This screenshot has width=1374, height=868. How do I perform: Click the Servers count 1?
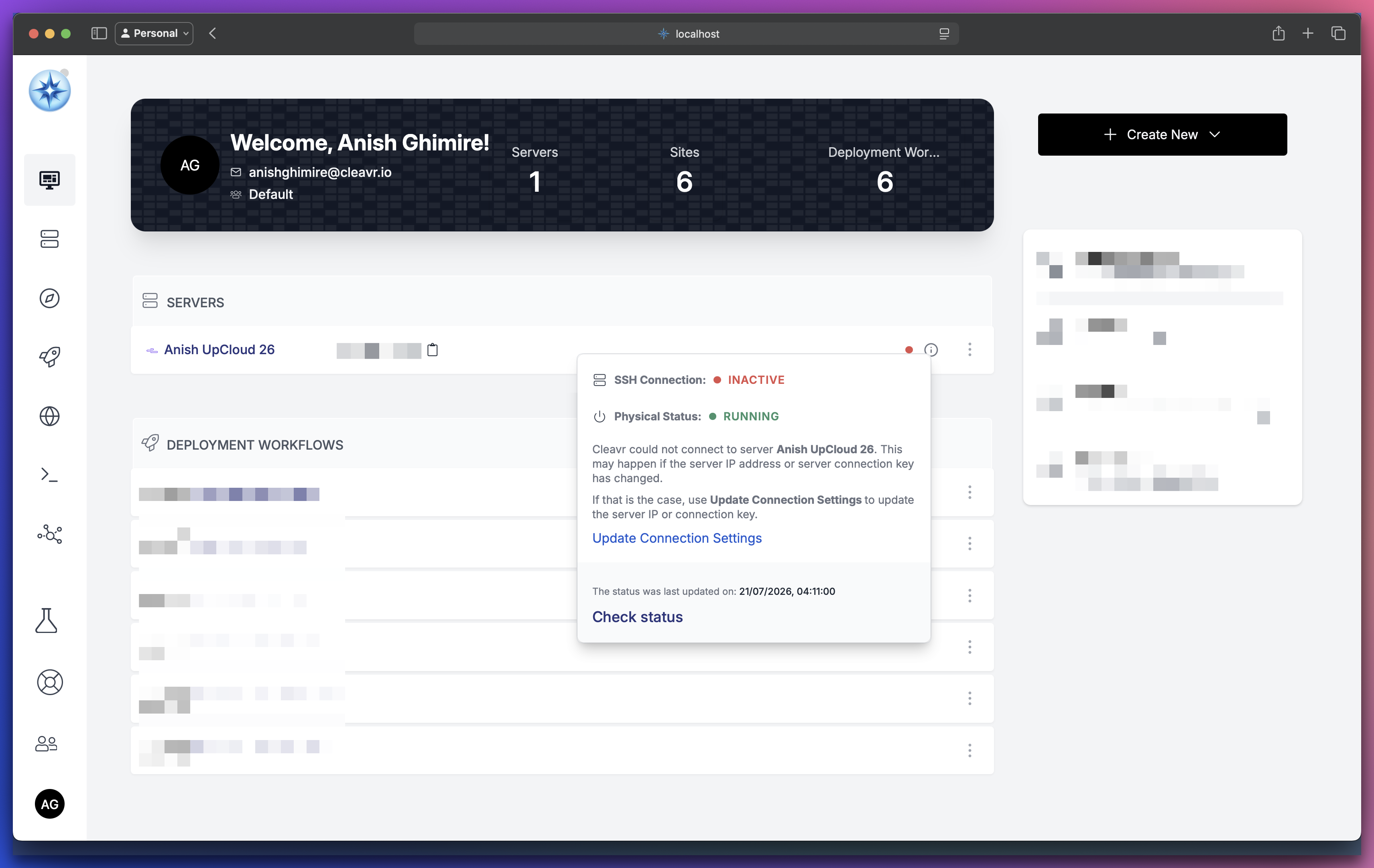(535, 182)
